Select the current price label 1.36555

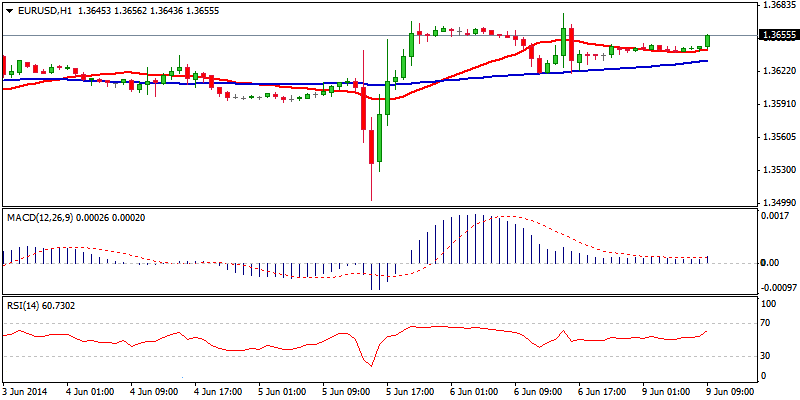point(778,35)
